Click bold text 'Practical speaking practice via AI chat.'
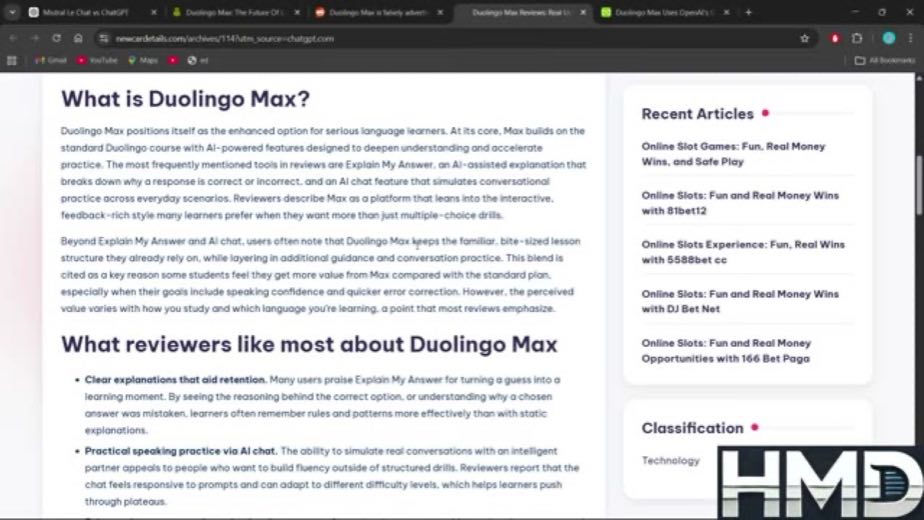The image size is (924, 520). pyautogui.click(x=181, y=451)
